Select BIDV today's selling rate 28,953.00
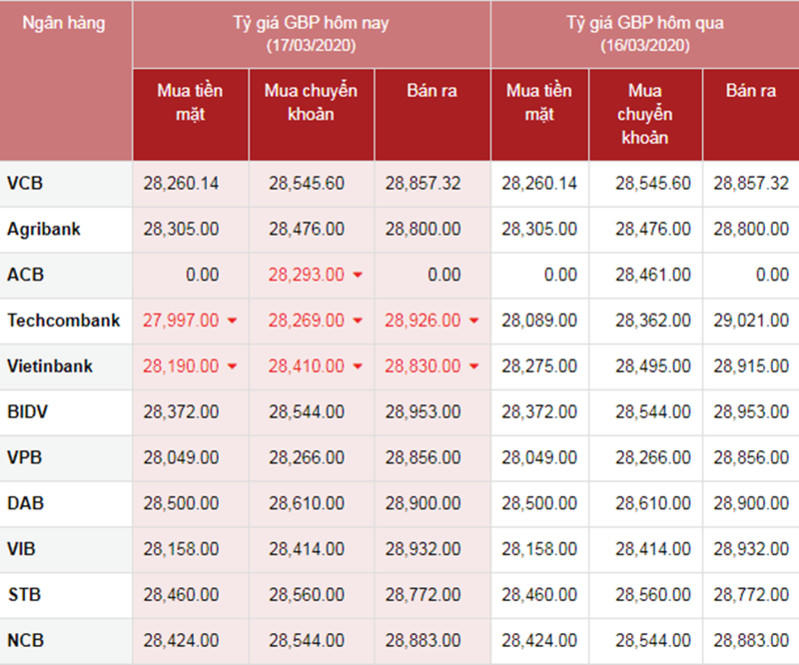The width and height of the screenshot is (799, 665). [423, 412]
